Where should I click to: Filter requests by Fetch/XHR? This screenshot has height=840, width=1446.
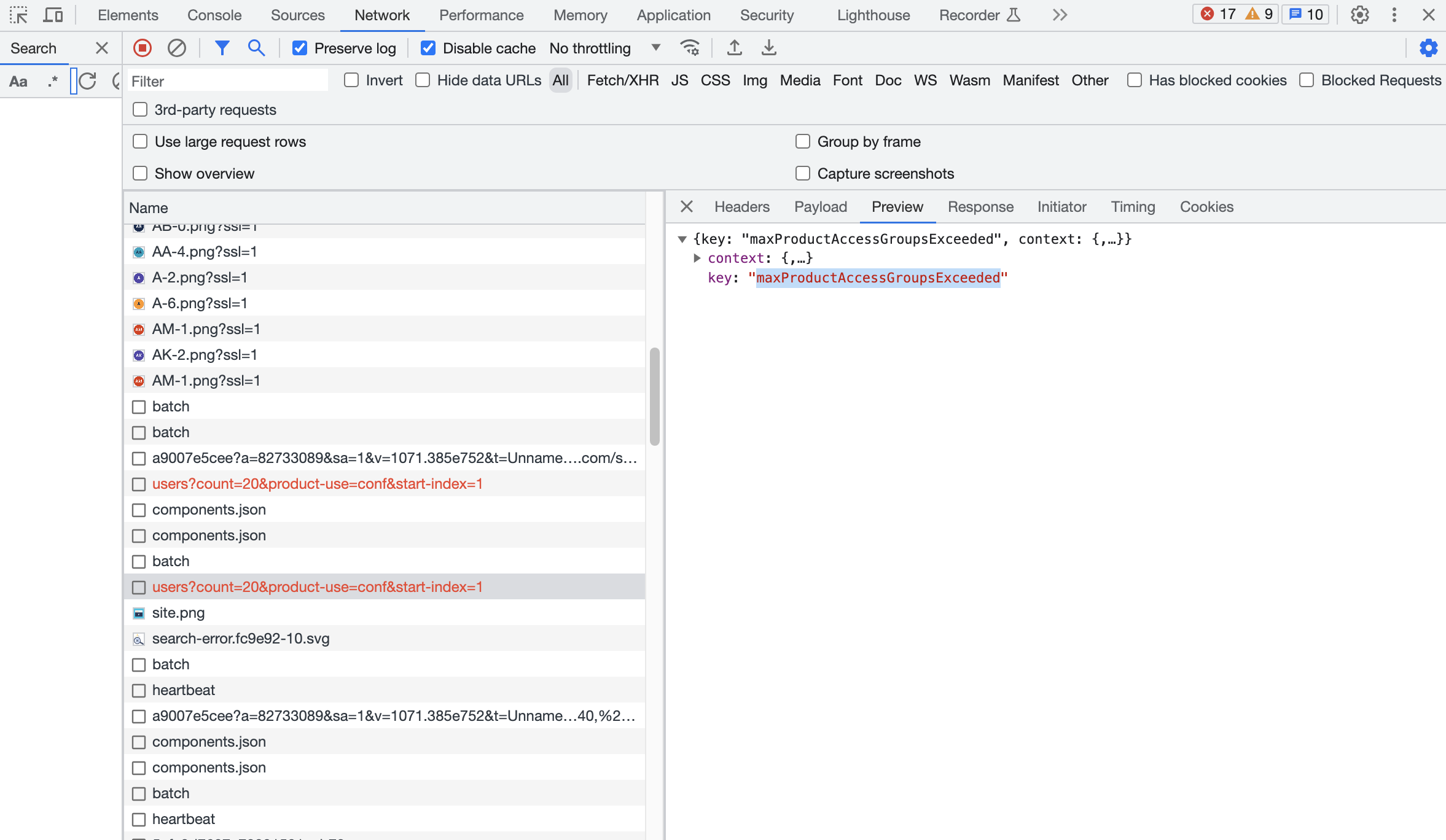coord(622,80)
